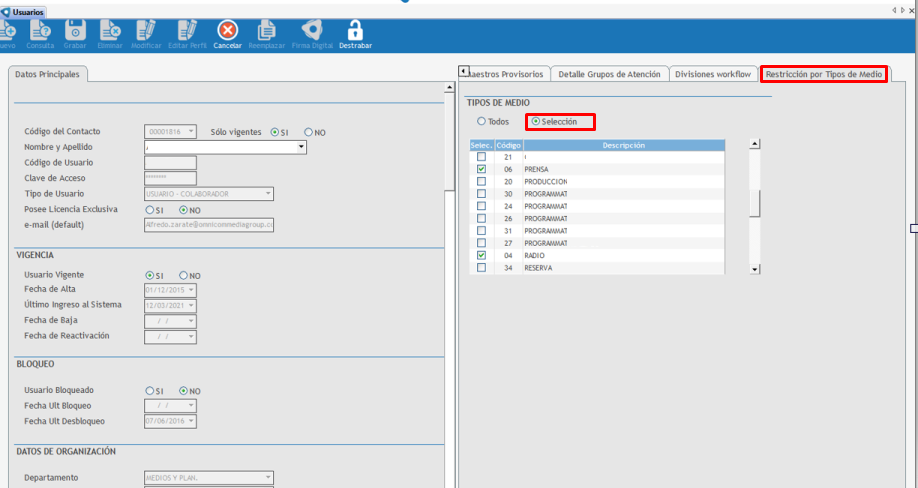This screenshot has height=488, width=918.
Task: Click the Editar Perfil icon
Action: pyautogui.click(x=186, y=32)
